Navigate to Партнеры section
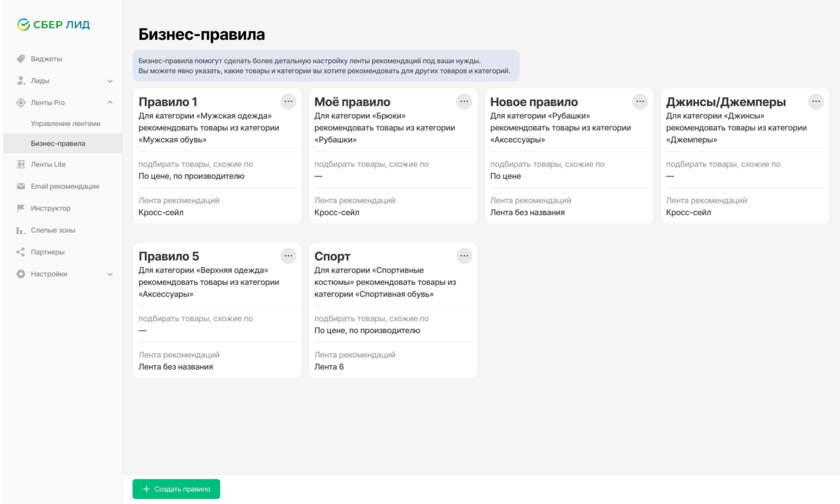 coord(47,252)
